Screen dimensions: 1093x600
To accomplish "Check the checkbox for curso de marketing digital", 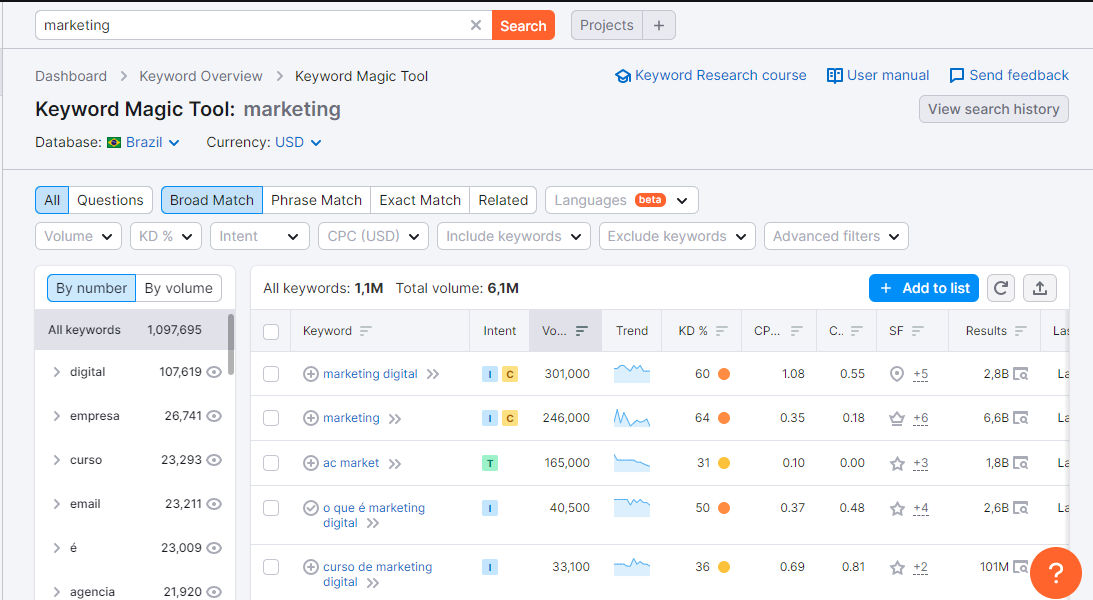I will tap(271, 567).
